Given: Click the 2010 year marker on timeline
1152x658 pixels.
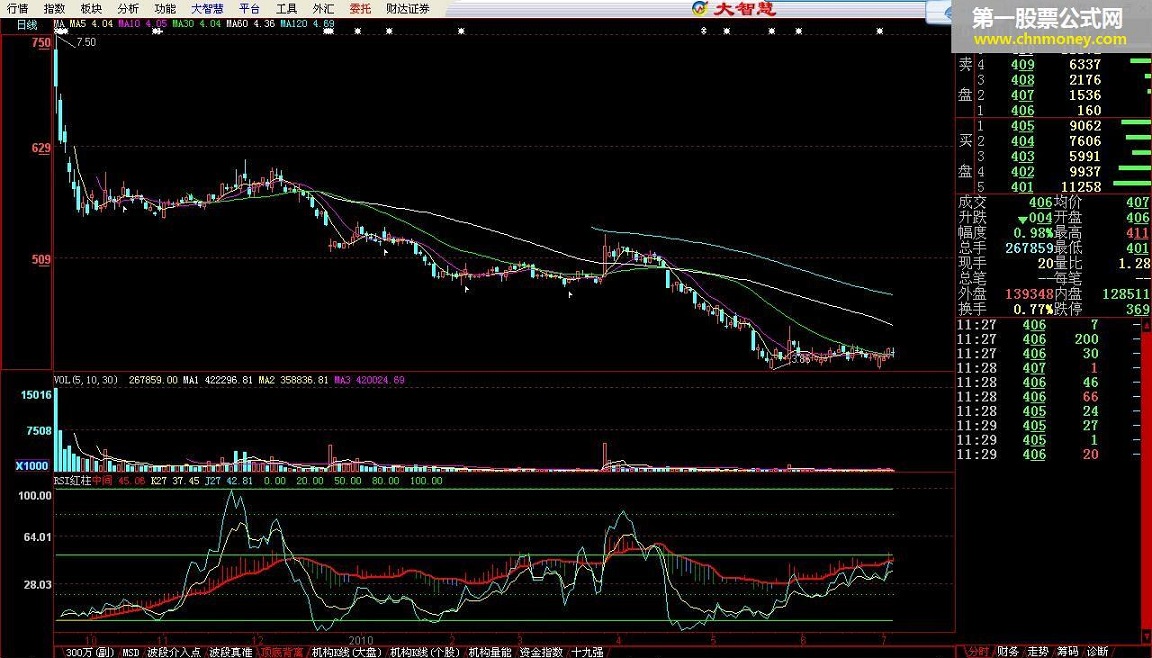Looking at the screenshot, I should pos(361,639).
